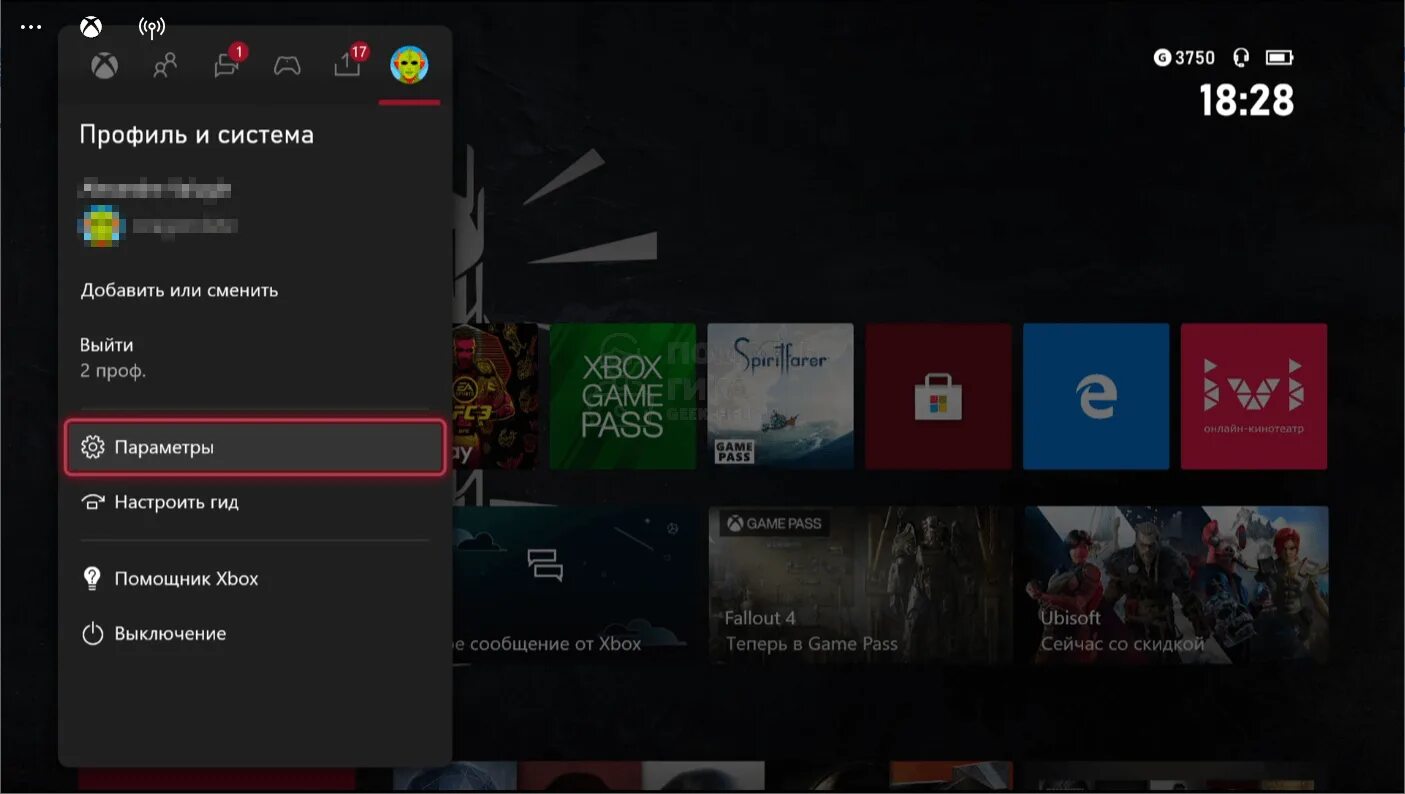Click the gear icon next to Параметры
The width and height of the screenshot is (1405, 794).
coord(93,447)
